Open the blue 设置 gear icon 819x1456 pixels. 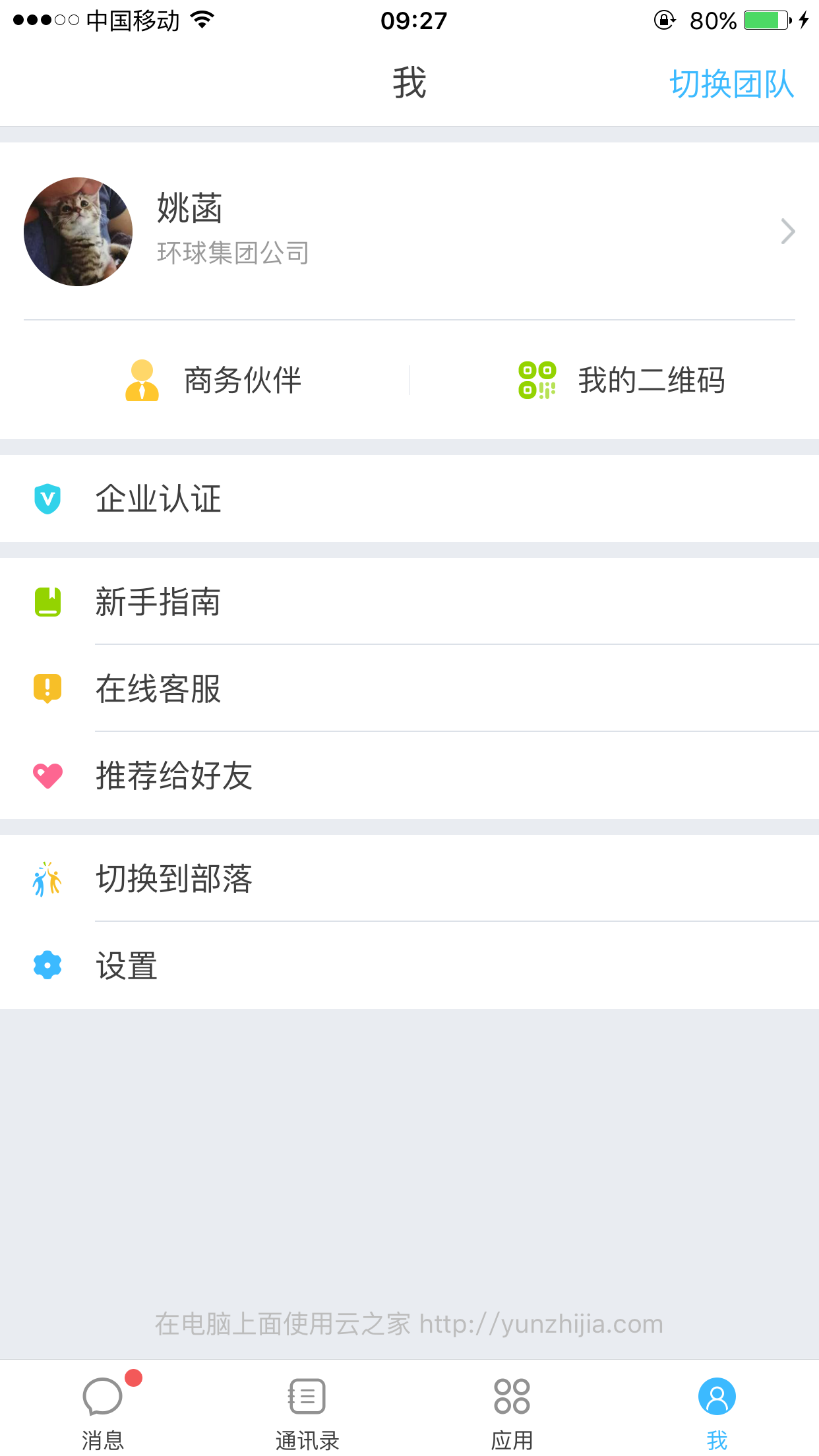47,965
